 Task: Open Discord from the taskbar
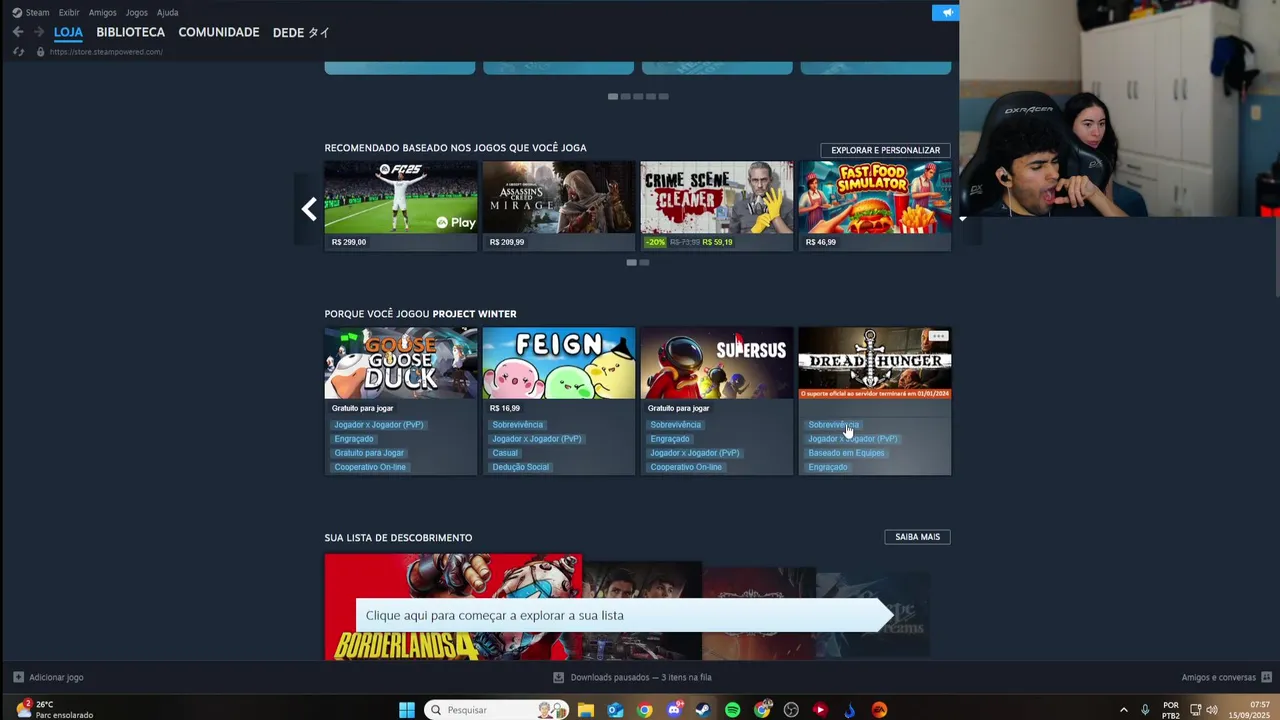point(674,710)
